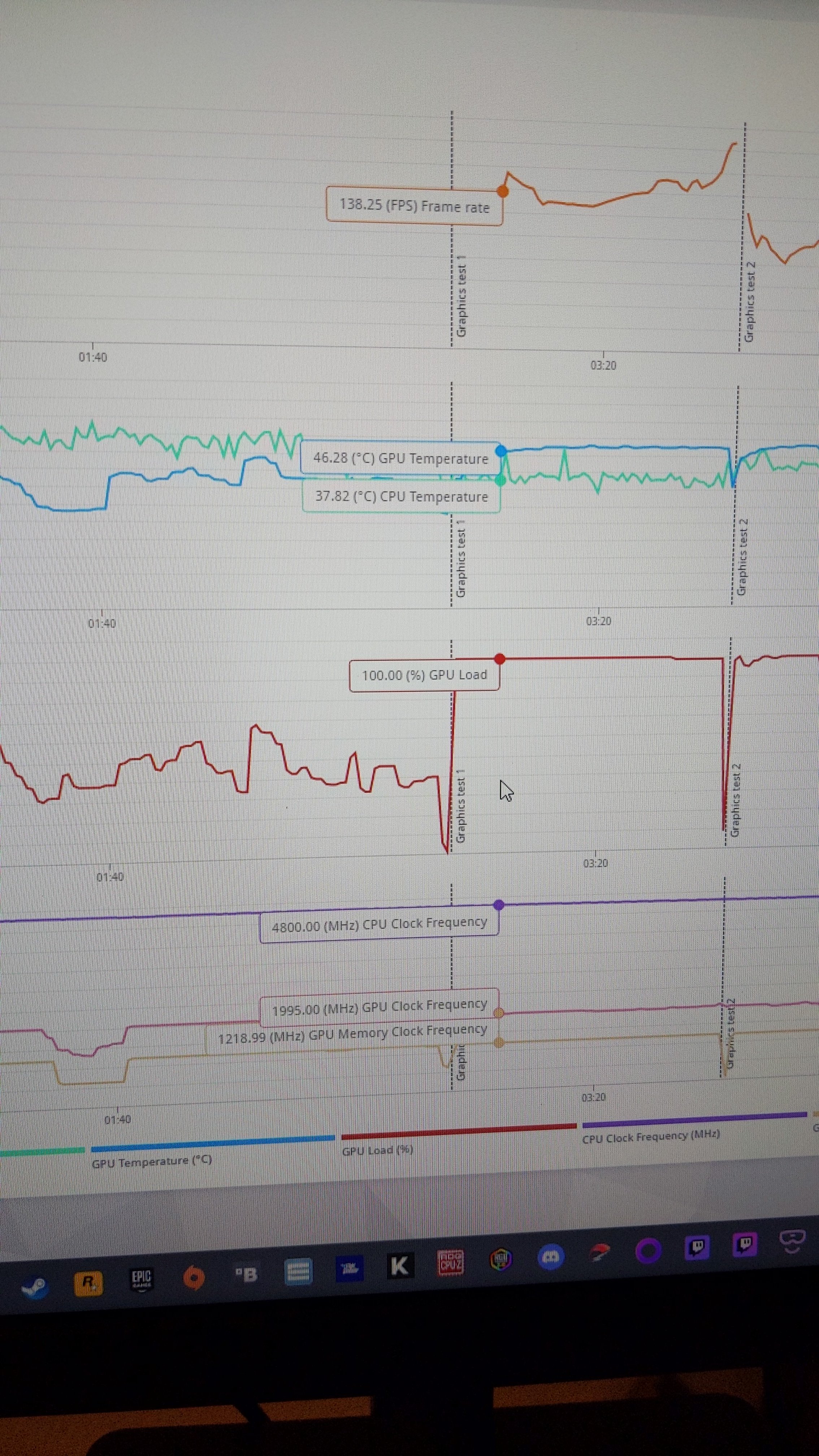Image resolution: width=819 pixels, height=1456 pixels.
Task: Toggle GPU Load (%) legend series
Action: pos(377,1150)
